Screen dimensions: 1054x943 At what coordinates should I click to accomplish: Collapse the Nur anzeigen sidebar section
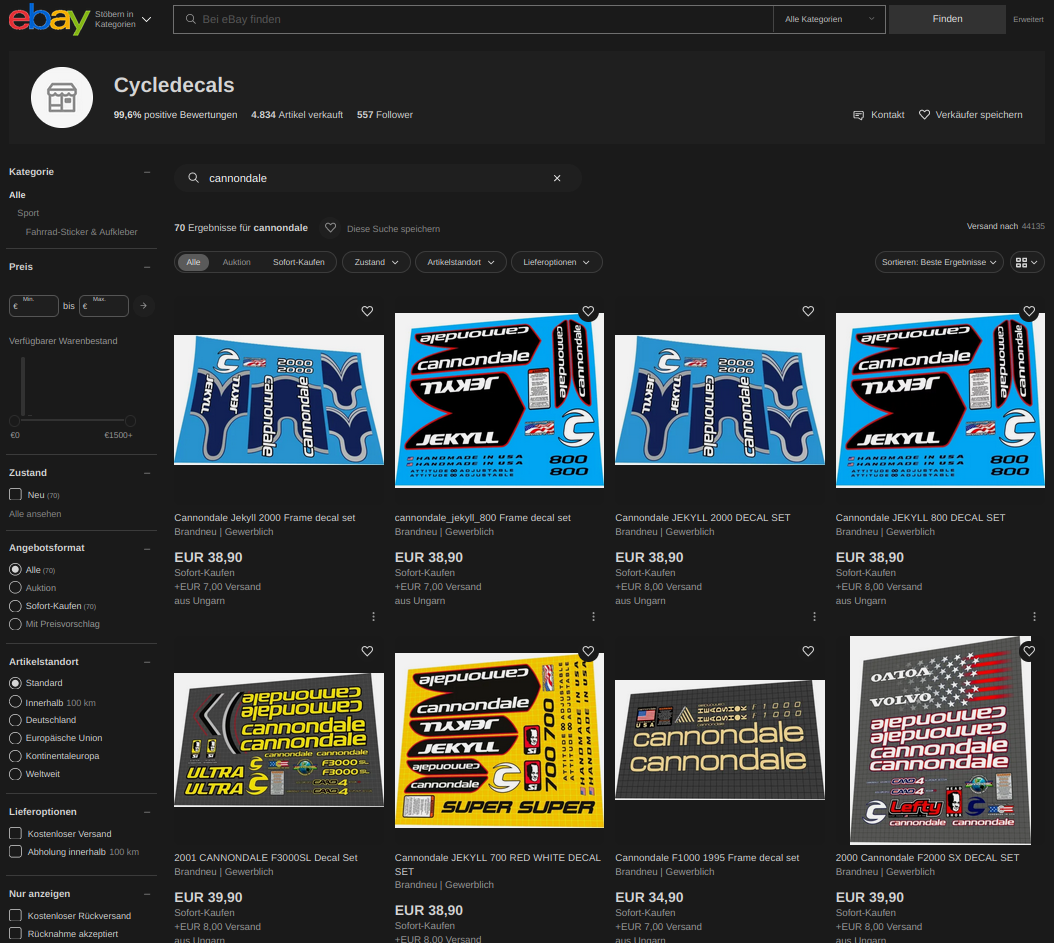(147, 894)
